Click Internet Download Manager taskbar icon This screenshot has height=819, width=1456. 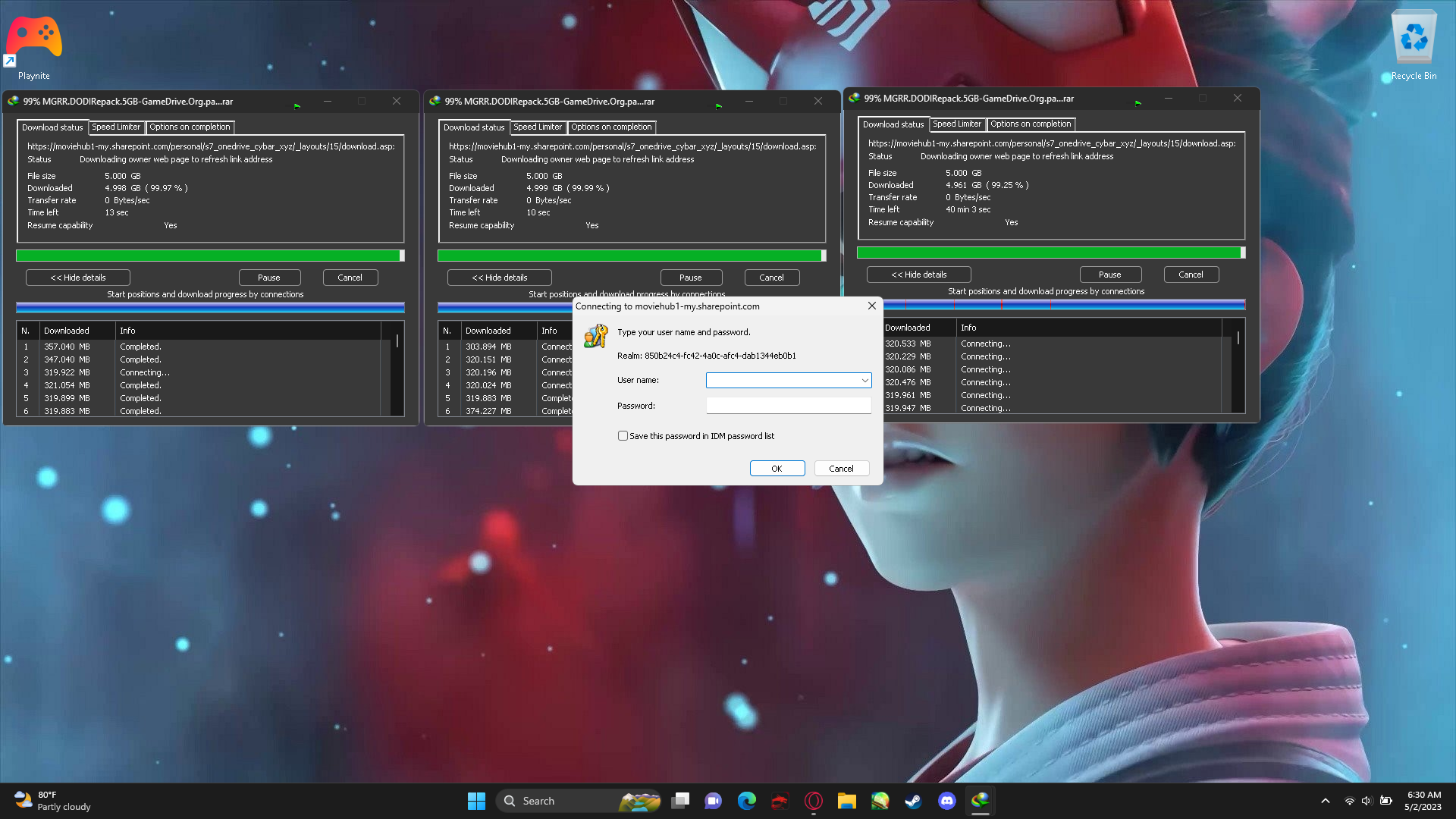pos(981,801)
